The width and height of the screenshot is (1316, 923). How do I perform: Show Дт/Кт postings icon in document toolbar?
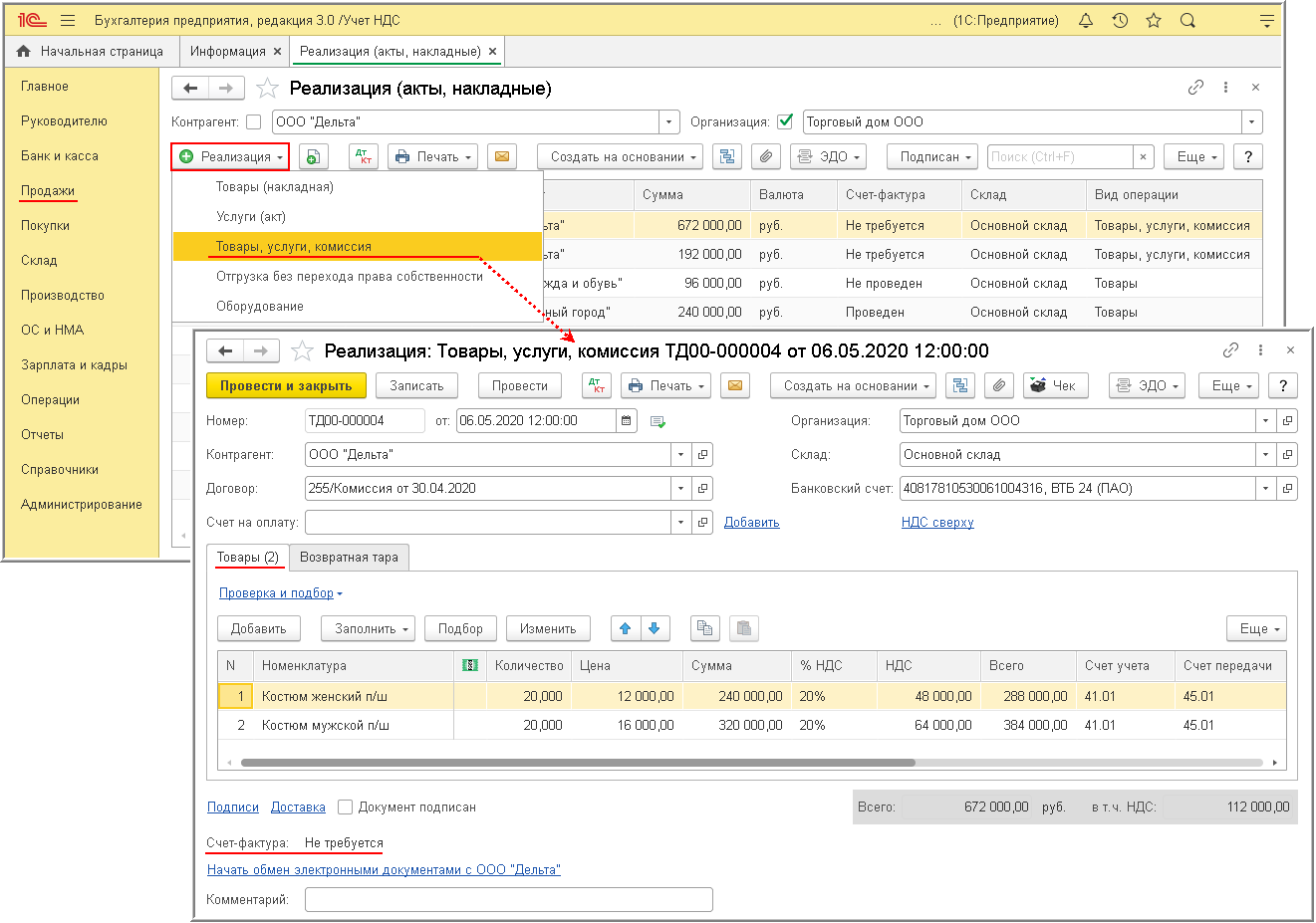597,385
